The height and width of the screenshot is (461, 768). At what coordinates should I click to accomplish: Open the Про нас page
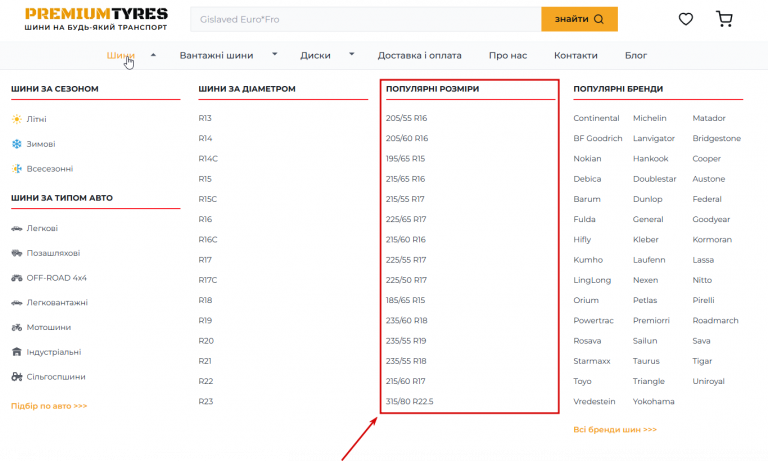click(508, 55)
